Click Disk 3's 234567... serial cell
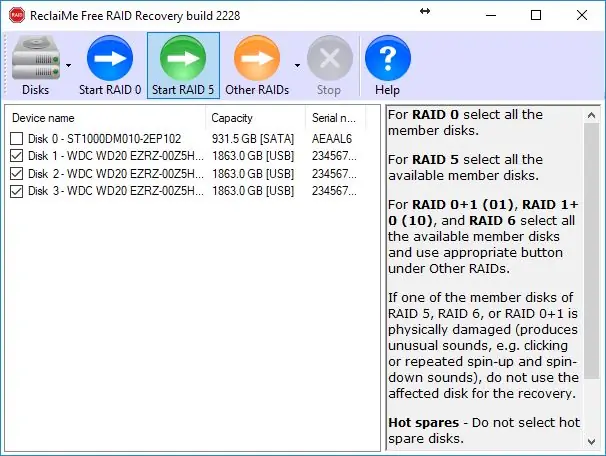The height and width of the screenshot is (456, 606). pos(334,191)
